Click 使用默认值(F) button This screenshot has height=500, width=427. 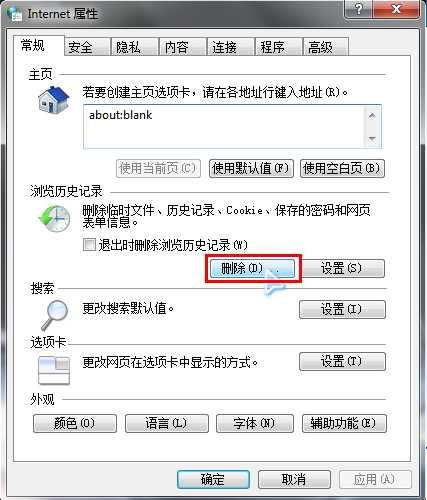click(251, 168)
